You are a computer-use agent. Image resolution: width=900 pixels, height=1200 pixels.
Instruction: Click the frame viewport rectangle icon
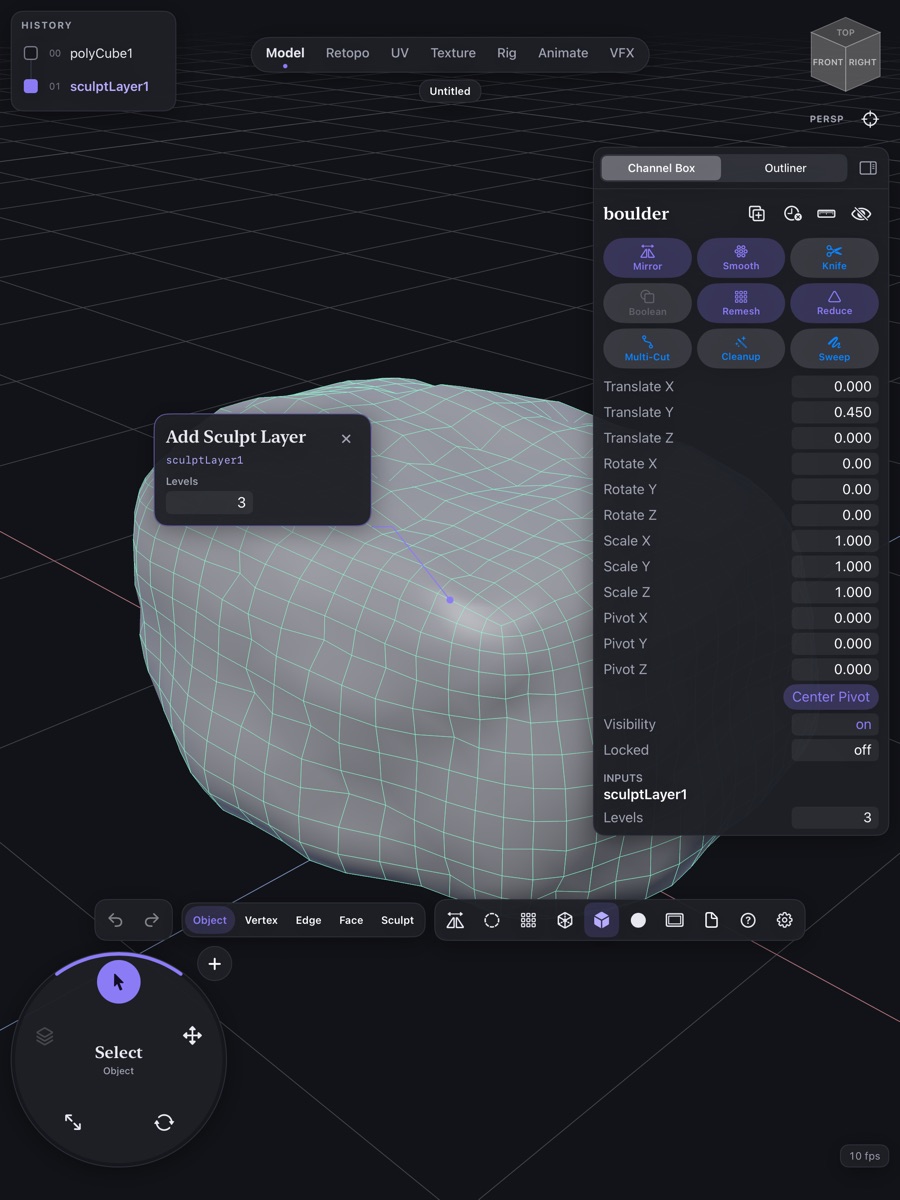[x=675, y=920]
